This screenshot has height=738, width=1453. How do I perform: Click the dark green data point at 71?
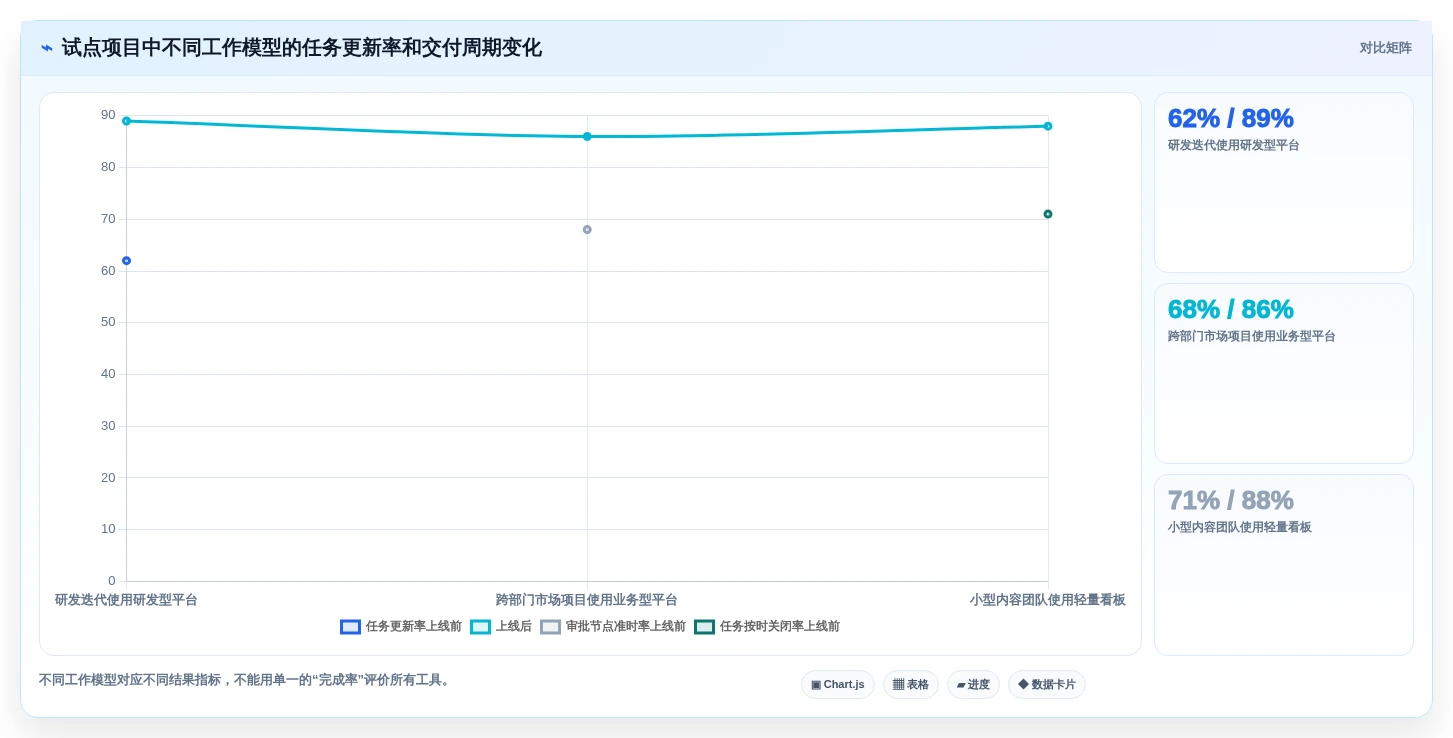pyautogui.click(x=1048, y=214)
